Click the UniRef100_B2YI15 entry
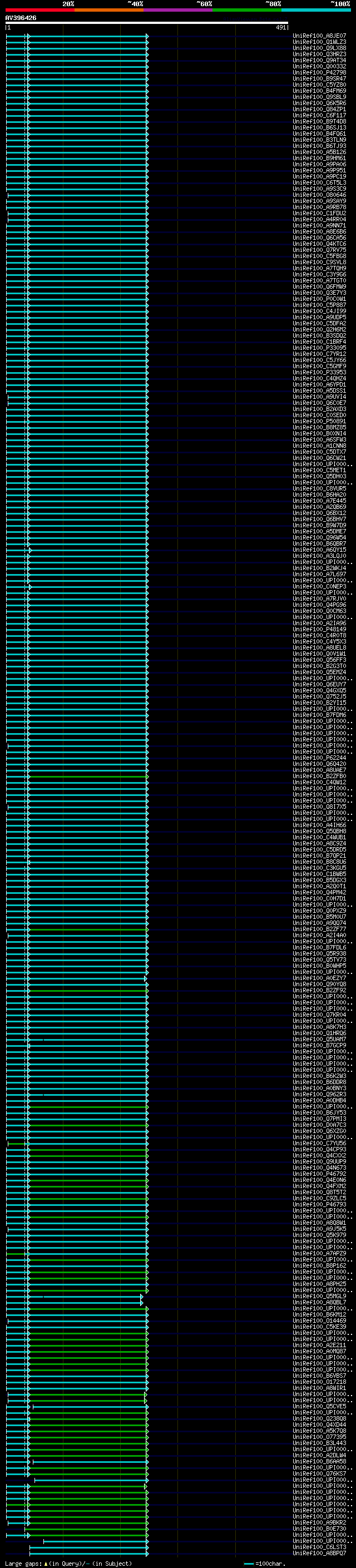 pos(319,703)
